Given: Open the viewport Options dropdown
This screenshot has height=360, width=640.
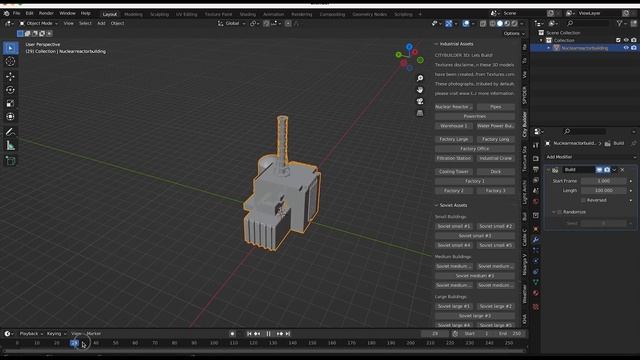Looking at the screenshot, I should [x=513, y=33].
